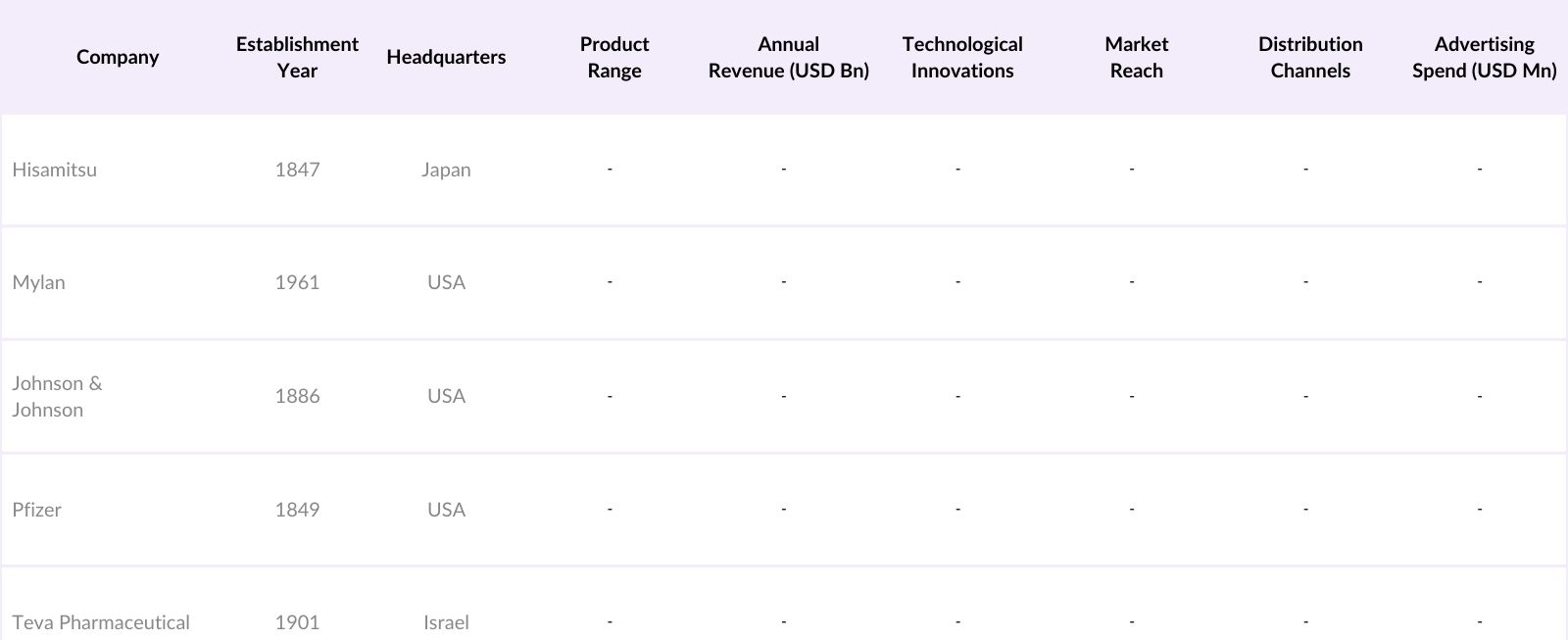1568x640 pixels.
Task: Click the Israel headquarters cell
Action: click(x=446, y=622)
